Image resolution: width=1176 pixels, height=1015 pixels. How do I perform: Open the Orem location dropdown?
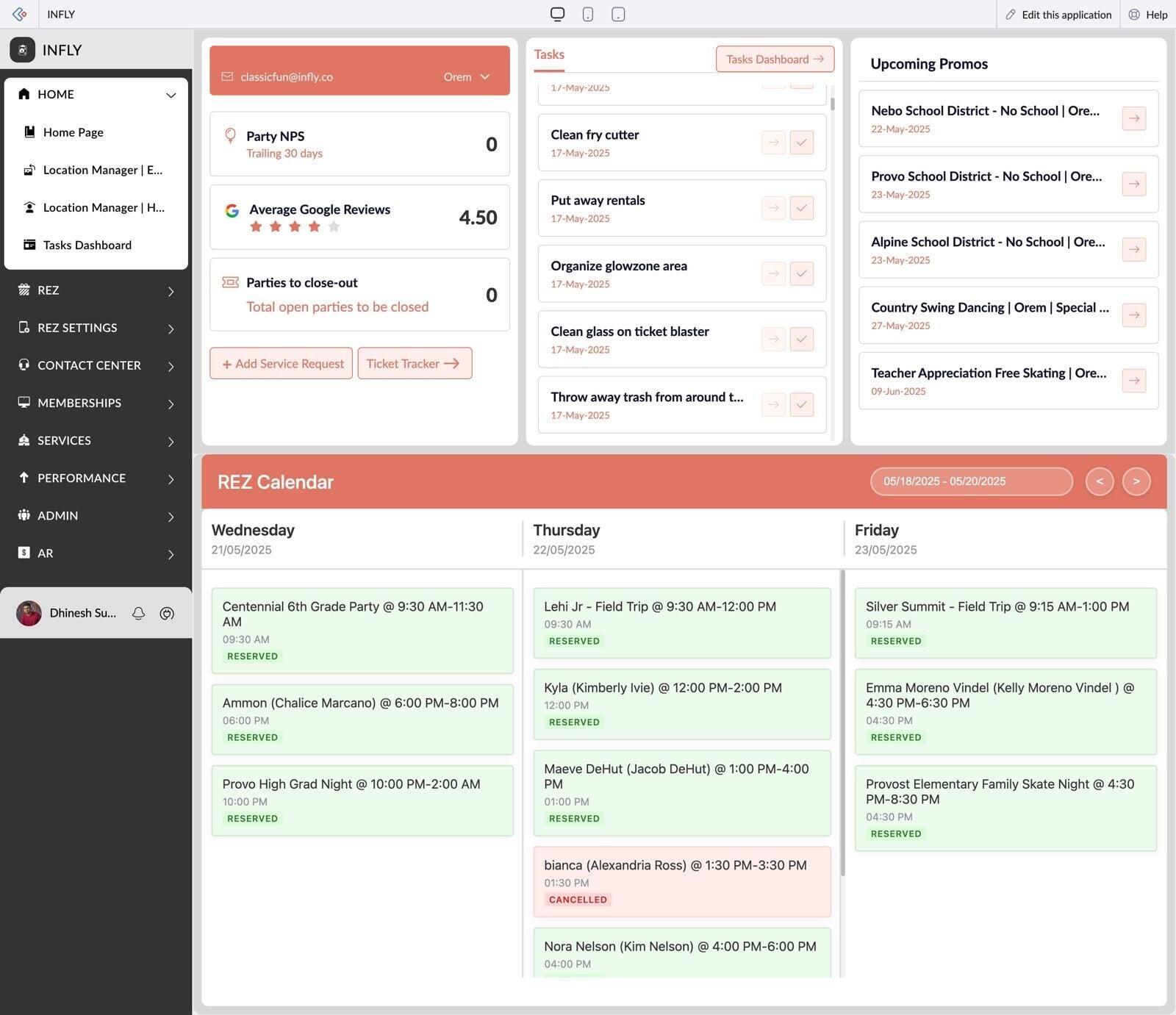[x=466, y=77]
